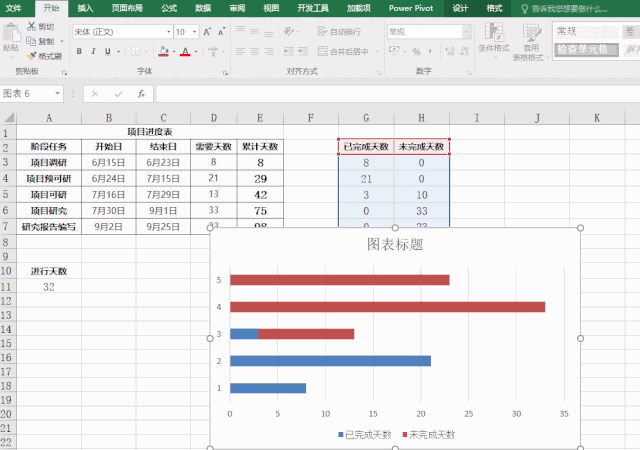The image size is (640, 450).
Task: Switch to the 设计 chart tab
Action: pyautogui.click(x=460, y=8)
